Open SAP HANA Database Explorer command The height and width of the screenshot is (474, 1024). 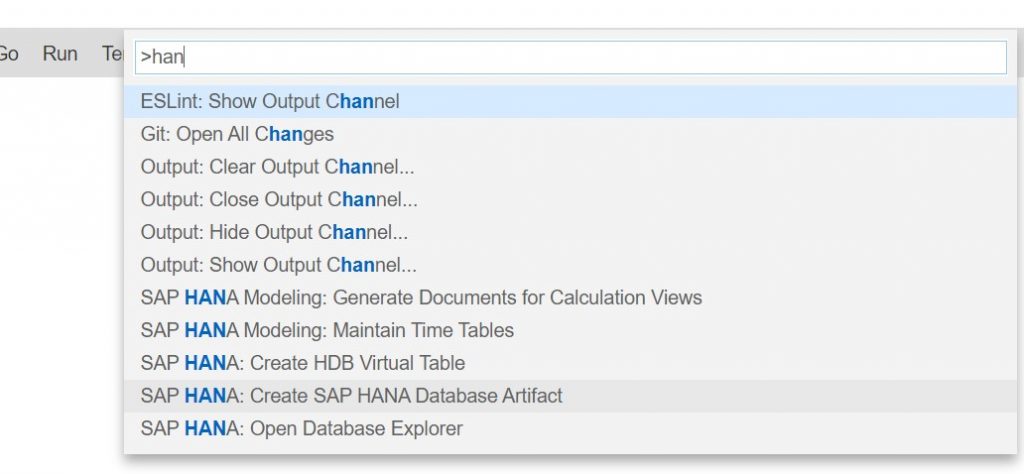coord(570,428)
